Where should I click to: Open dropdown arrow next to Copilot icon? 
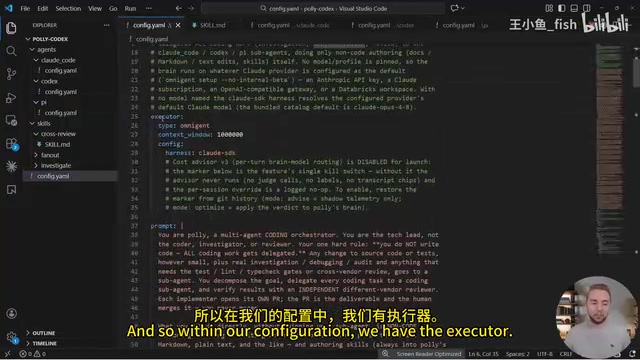[462, 8]
